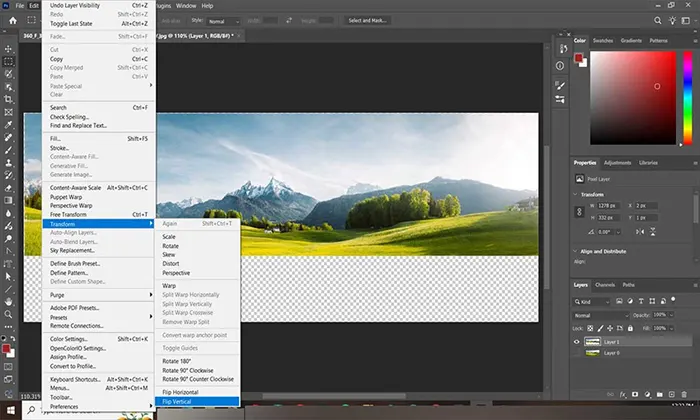
Task: Select the Rectangular Marquee tool
Action: 8,62
